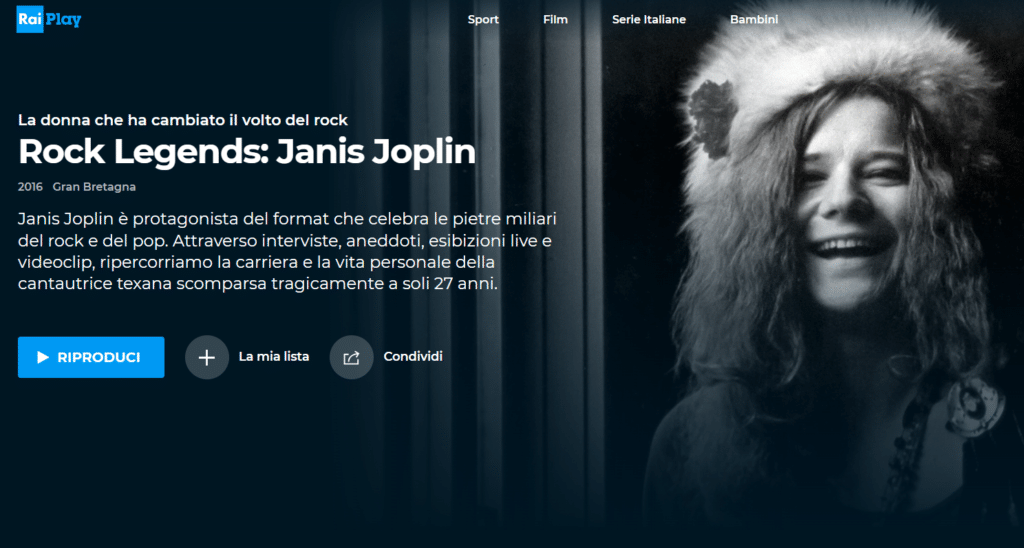Click the Condividi text label
Screen dimensions: 1024x548
[413, 357]
